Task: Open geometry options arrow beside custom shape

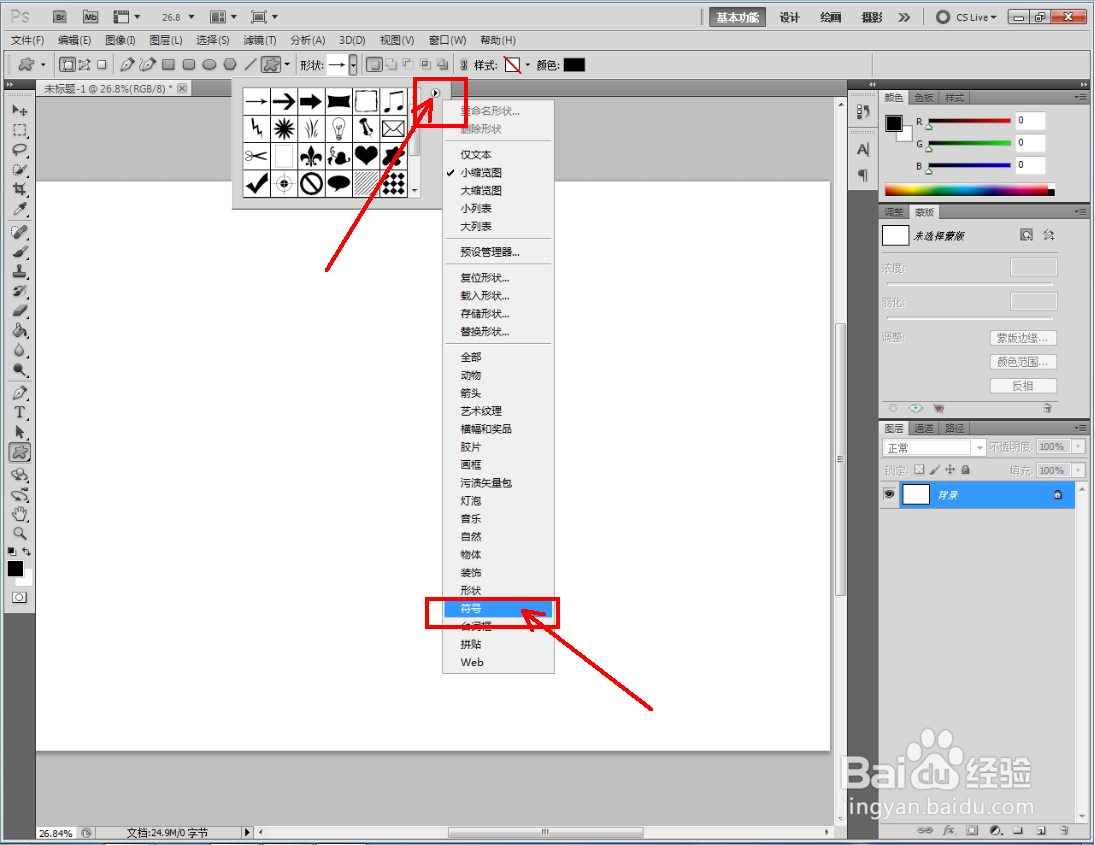Action: click(x=287, y=65)
